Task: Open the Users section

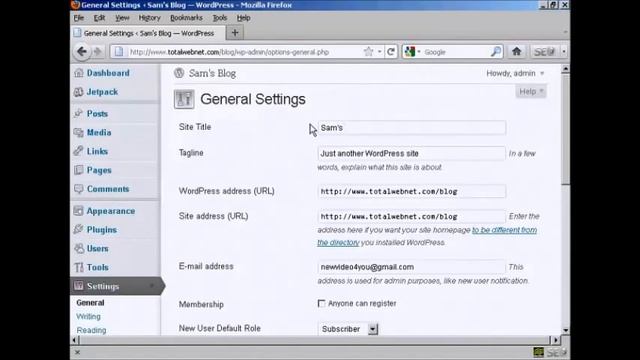Action: (x=98, y=249)
